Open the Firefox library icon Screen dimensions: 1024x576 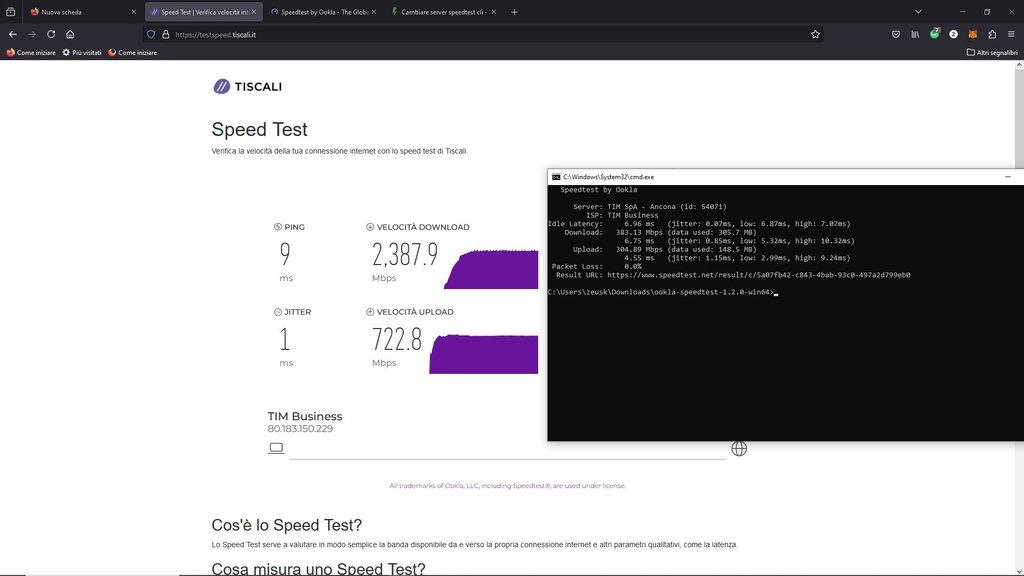click(915, 34)
